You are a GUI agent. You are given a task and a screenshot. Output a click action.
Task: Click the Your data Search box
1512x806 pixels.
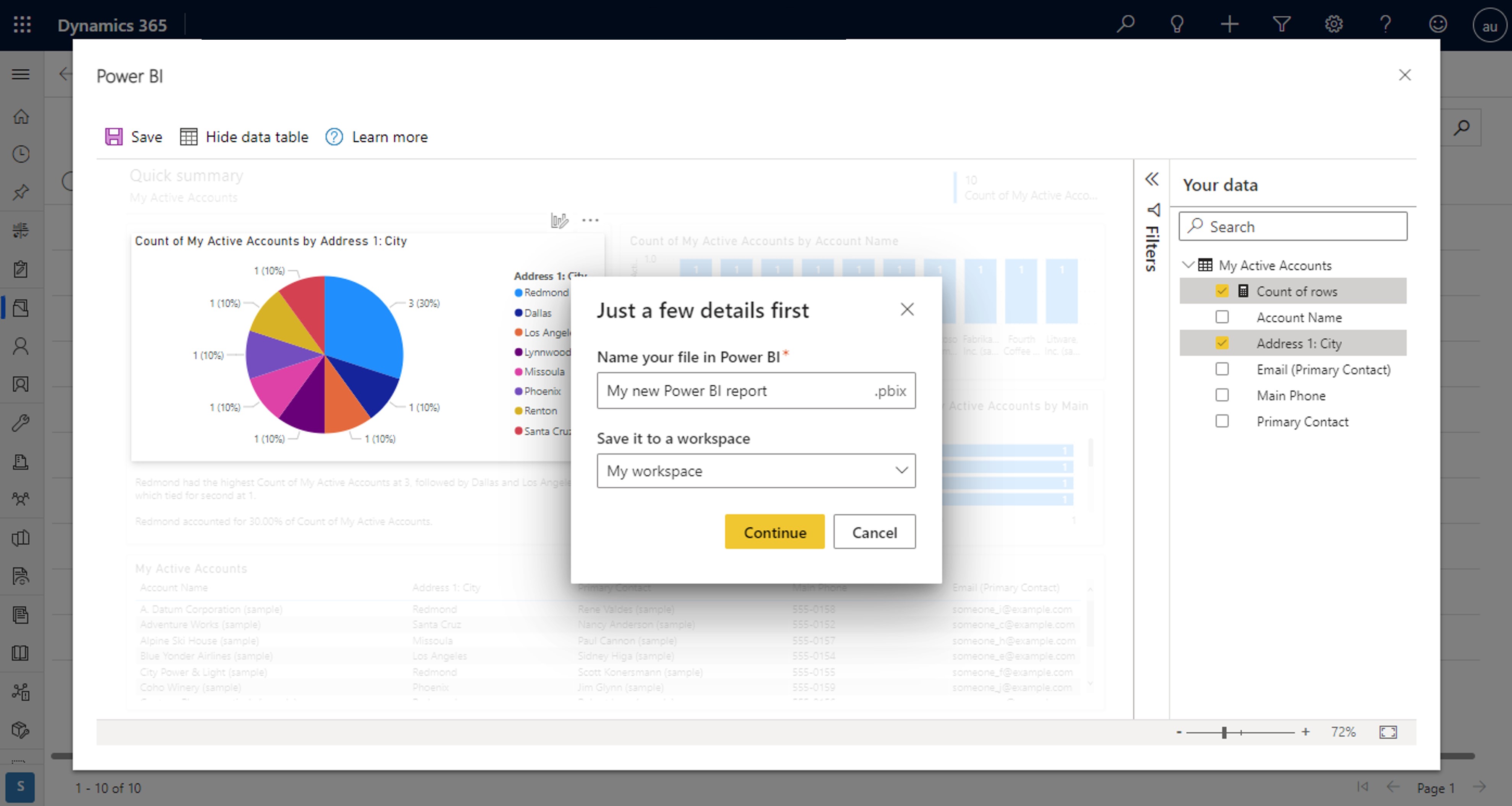(x=1292, y=226)
